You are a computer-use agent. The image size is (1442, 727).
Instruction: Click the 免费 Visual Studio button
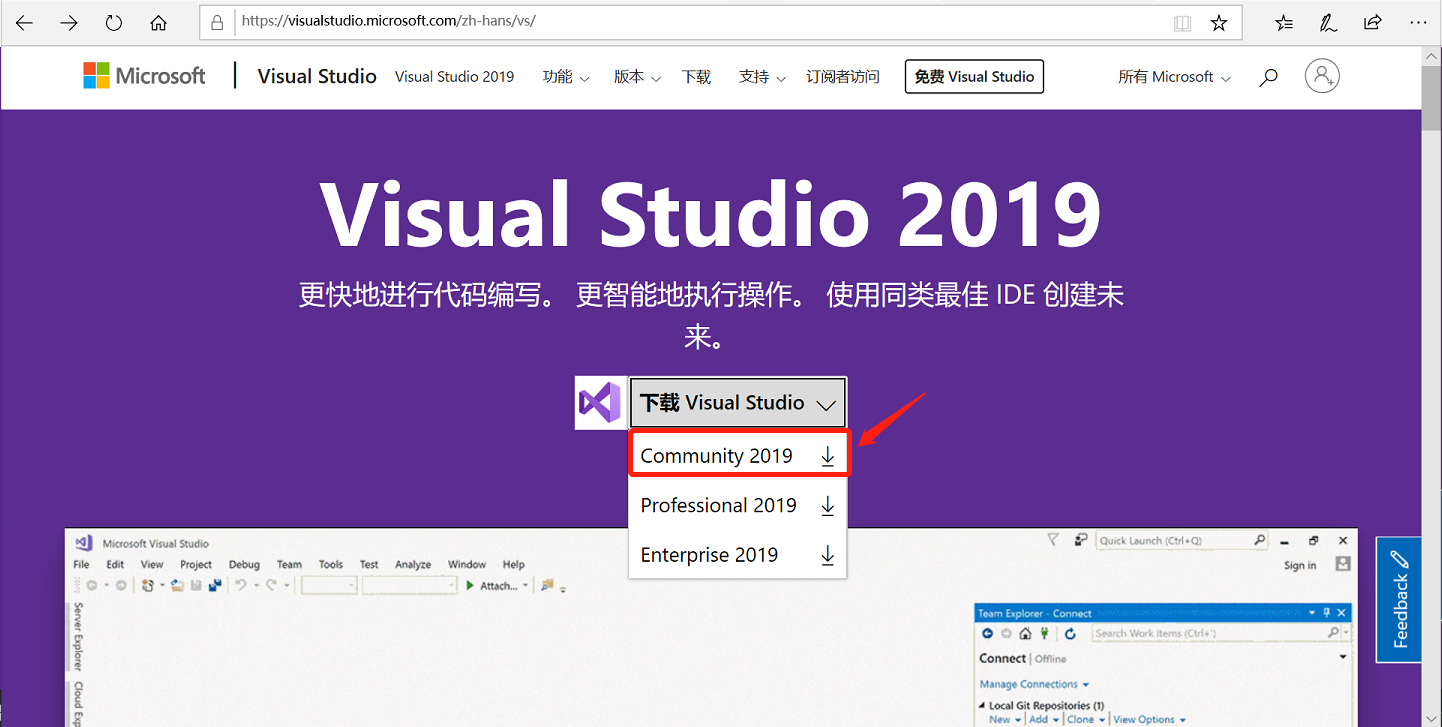(973, 76)
